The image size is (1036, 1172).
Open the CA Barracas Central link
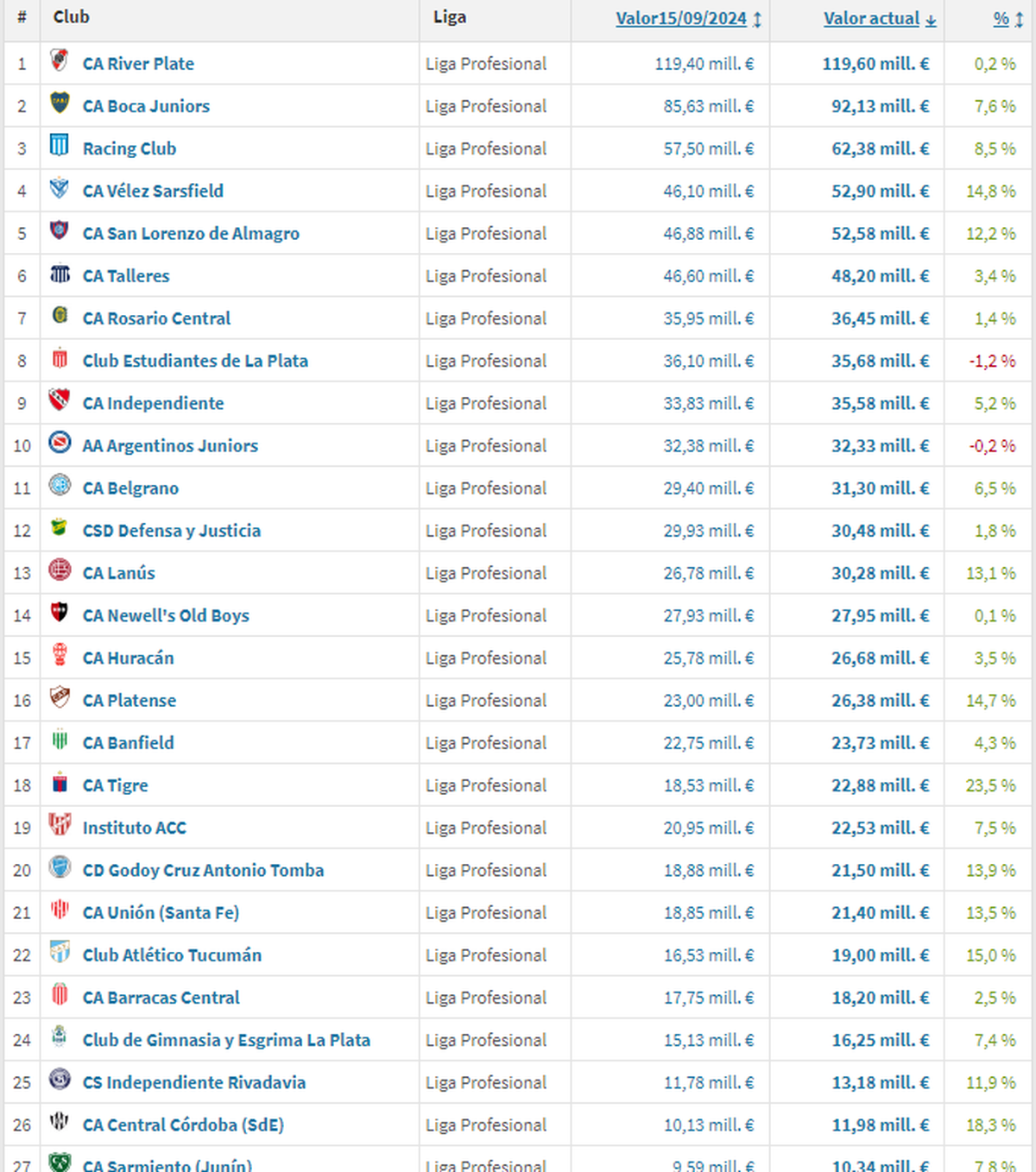point(161,997)
